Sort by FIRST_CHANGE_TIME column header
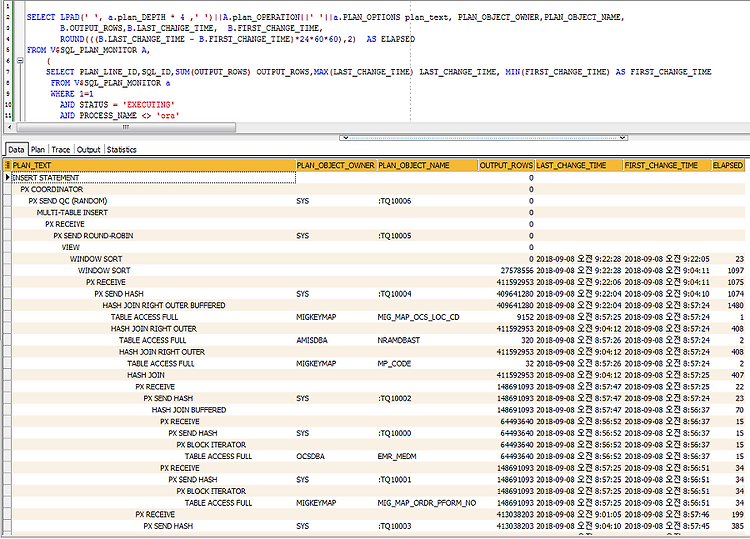Screen dimensions: 750x539 667,165
